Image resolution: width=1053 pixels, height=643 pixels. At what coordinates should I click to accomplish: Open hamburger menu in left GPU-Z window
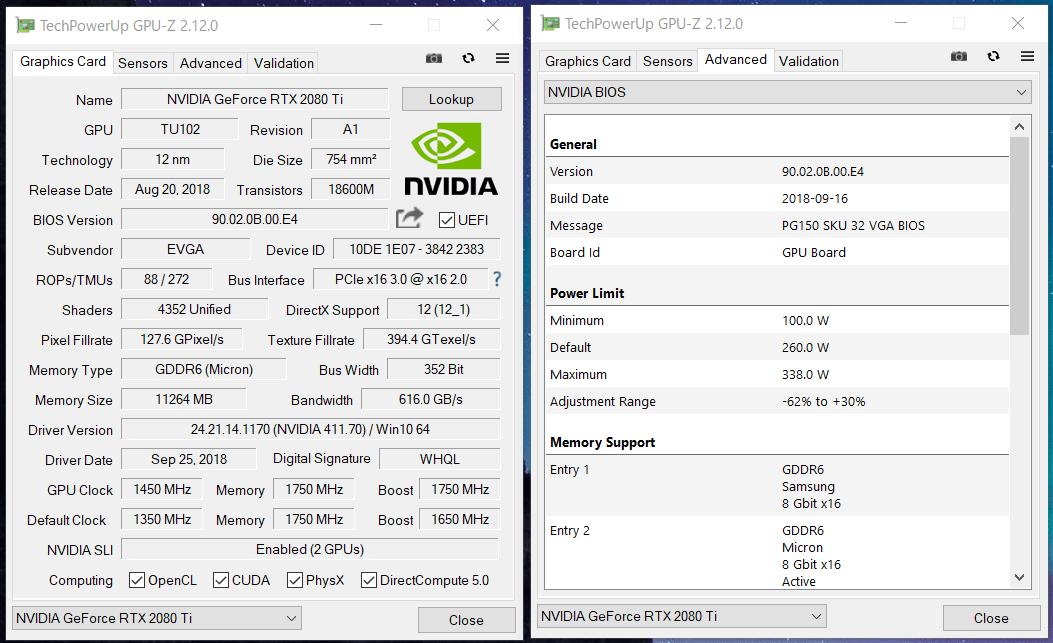point(502,58)
